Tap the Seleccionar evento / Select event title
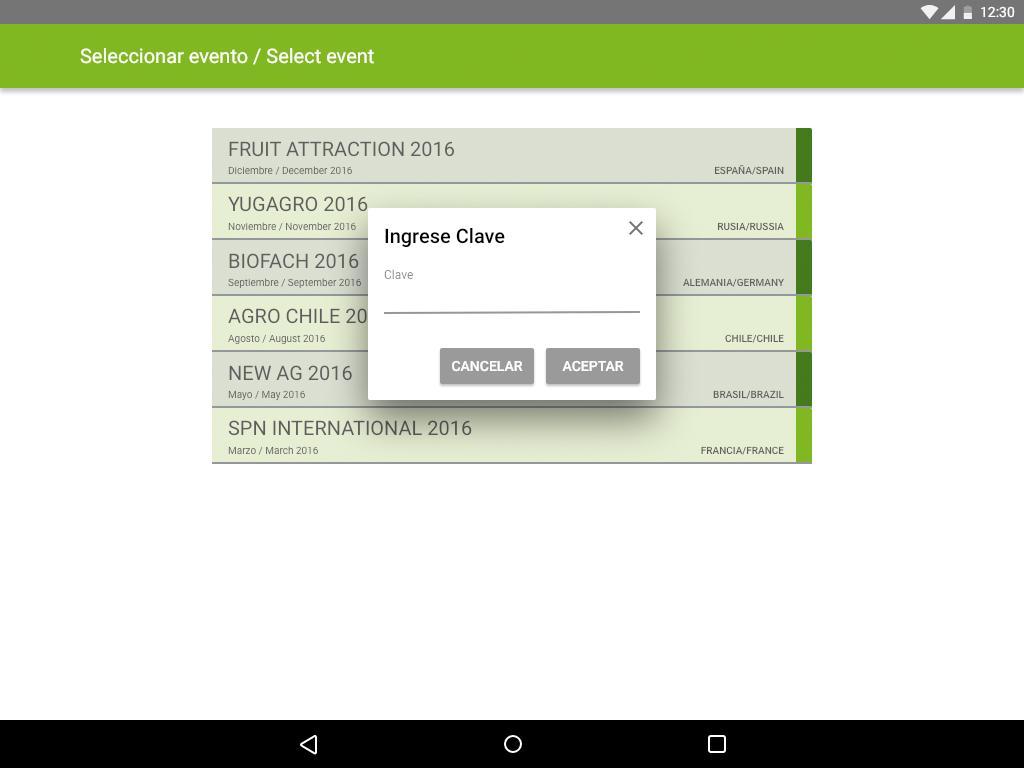 227,56
